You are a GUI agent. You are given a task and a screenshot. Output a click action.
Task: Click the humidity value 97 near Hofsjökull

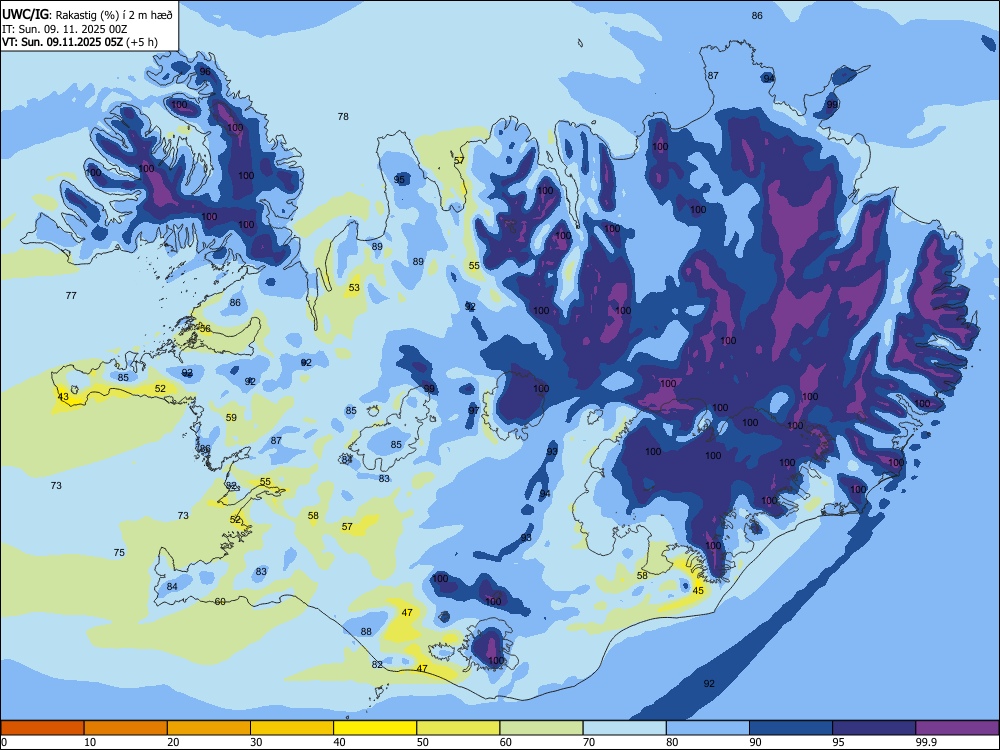coord(473,410)
